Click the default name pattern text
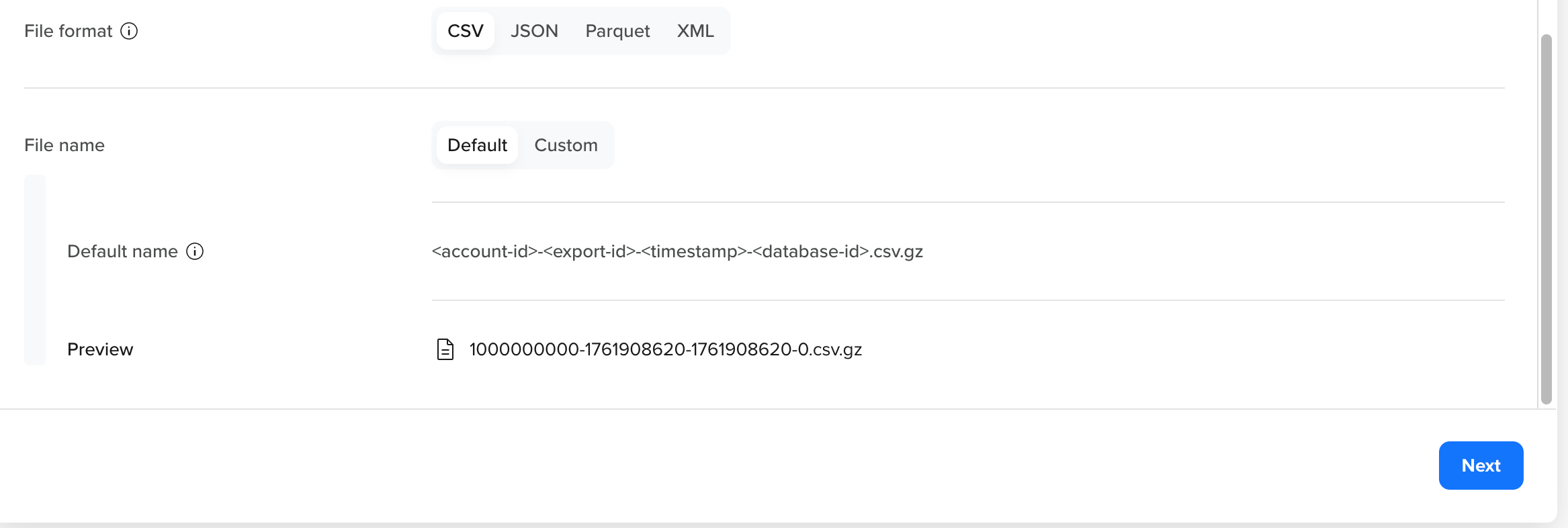The height and width of the screenshot is (528, 1568). click(x=677, y=251)
